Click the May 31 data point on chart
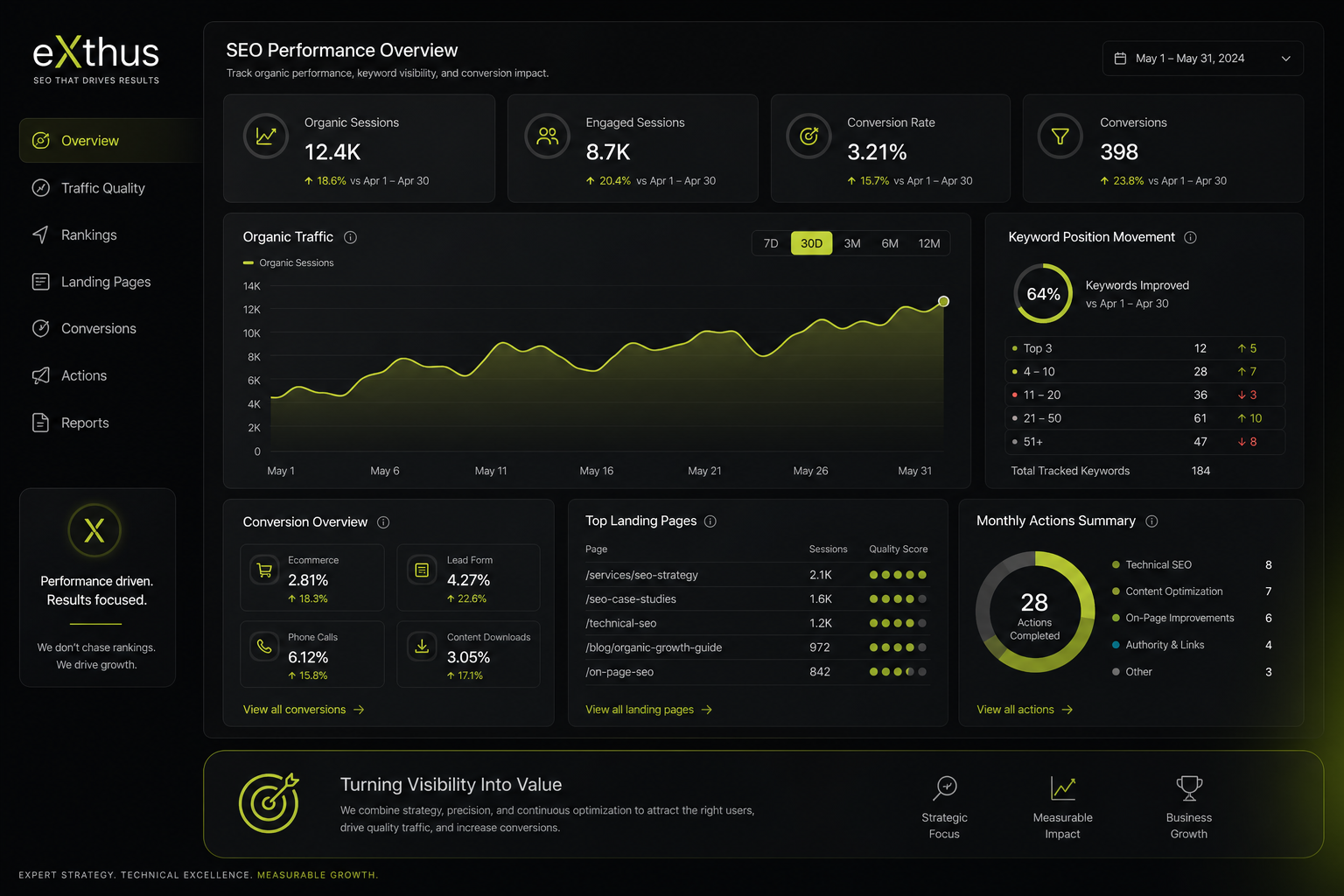 943,301
